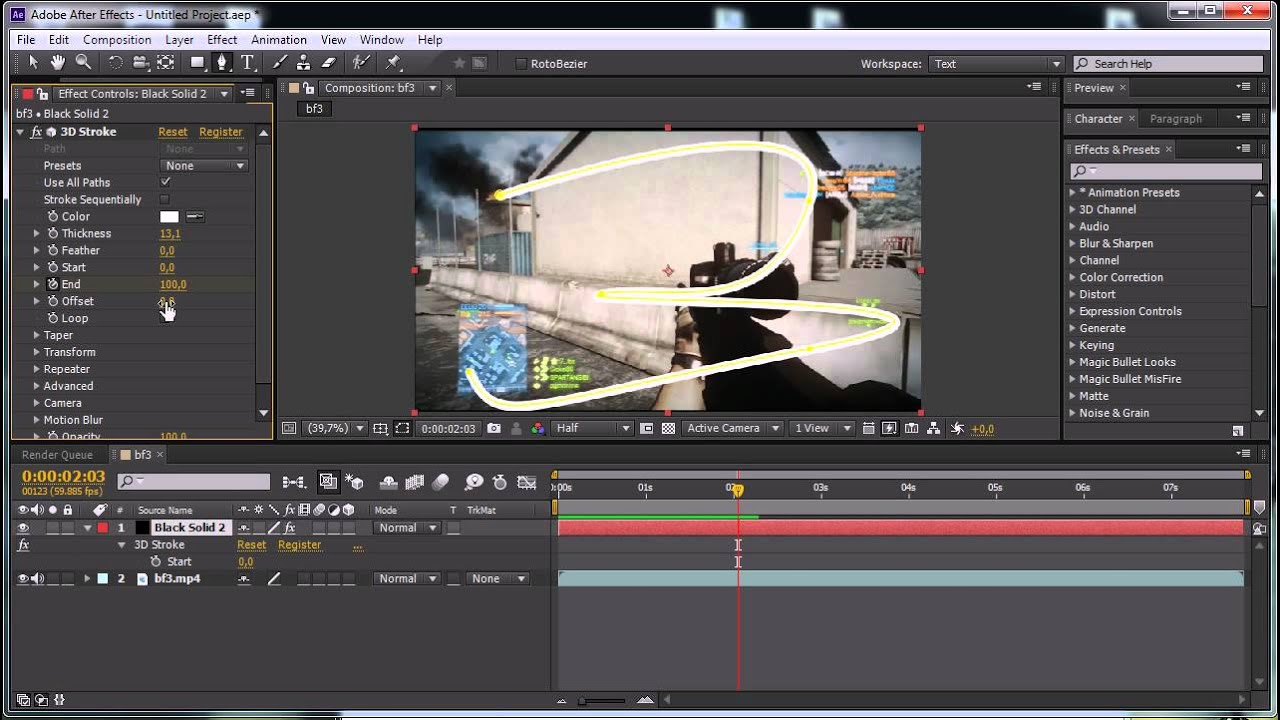Image resolution: width=1280 pixels, height=720 pixels.
Task: Open the Workspace dropdown
Action: click(x=996, y=64)
